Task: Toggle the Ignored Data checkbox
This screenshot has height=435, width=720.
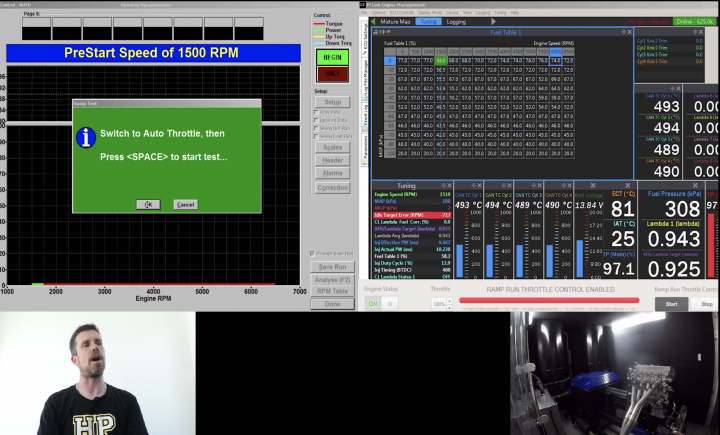Action: [316, 120]
